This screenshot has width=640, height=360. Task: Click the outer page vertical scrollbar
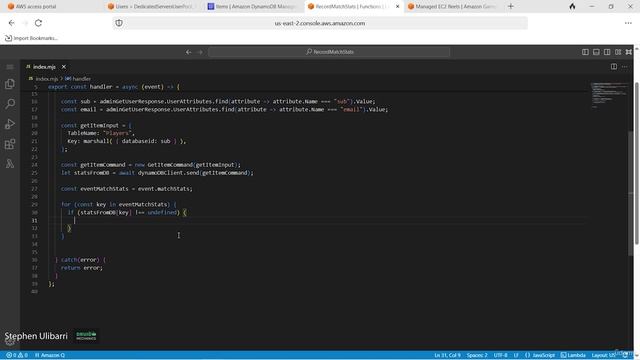point(637,163)
